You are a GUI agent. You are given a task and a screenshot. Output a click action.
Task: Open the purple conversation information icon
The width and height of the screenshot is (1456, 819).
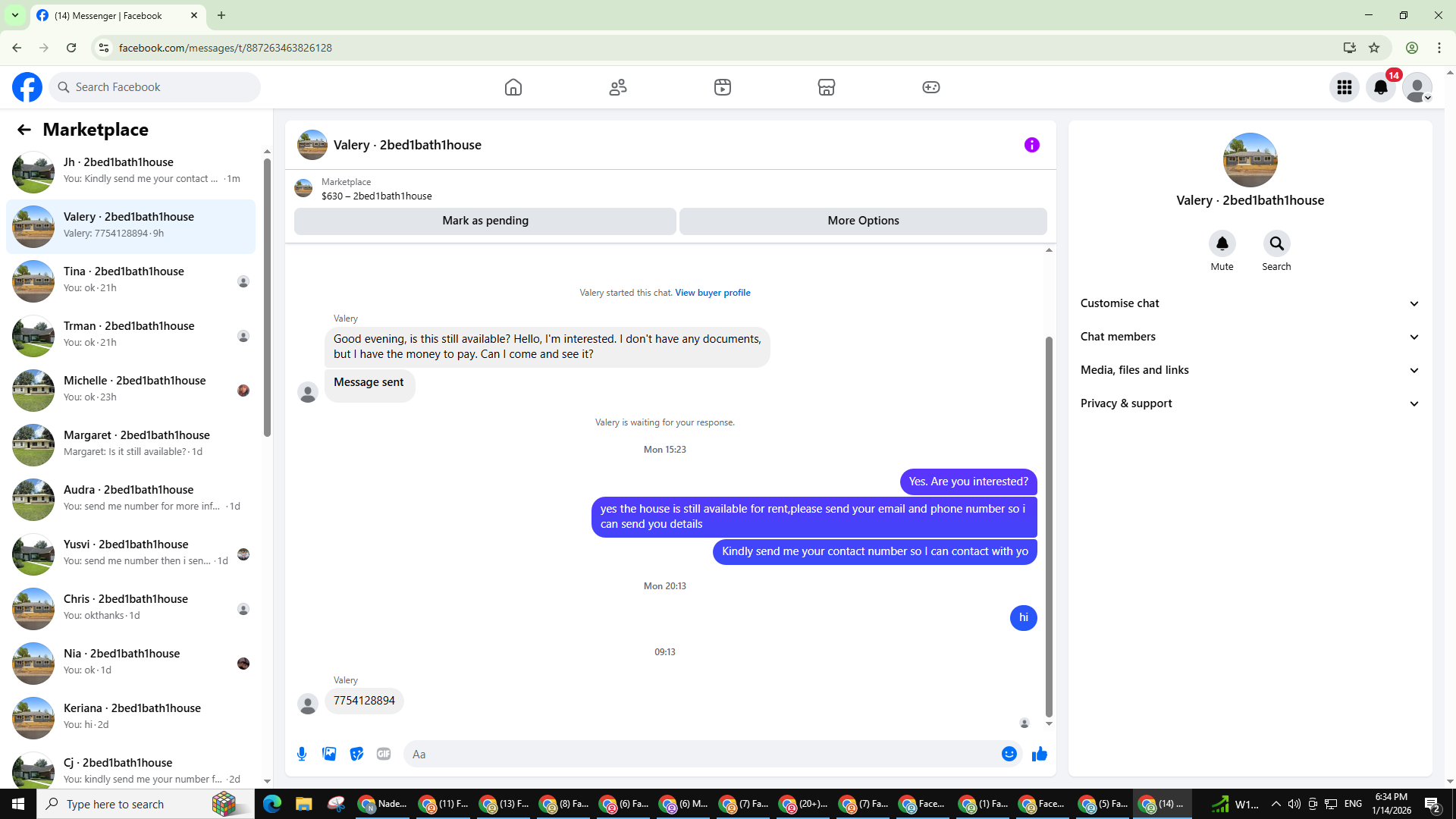tap(1031, 145)
